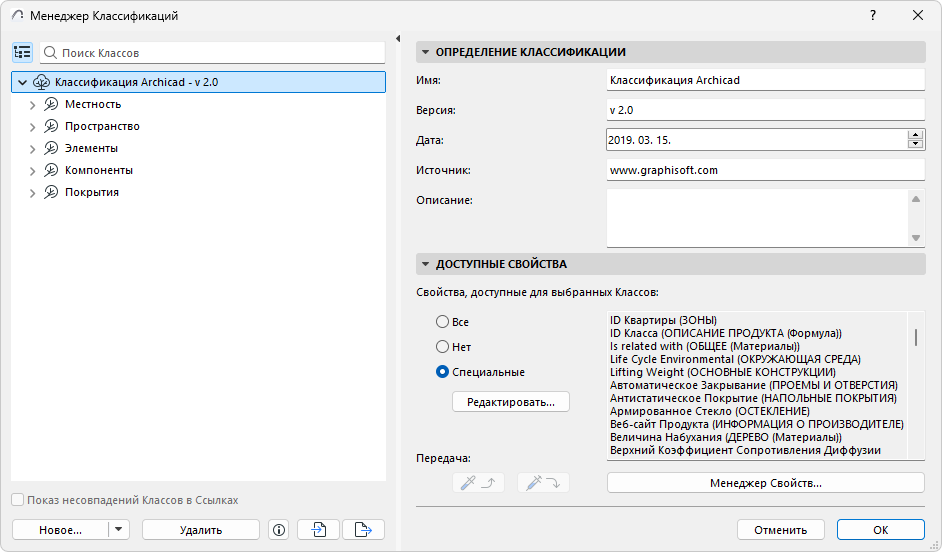Select the Специальные radio button

(x=442, y=372)
